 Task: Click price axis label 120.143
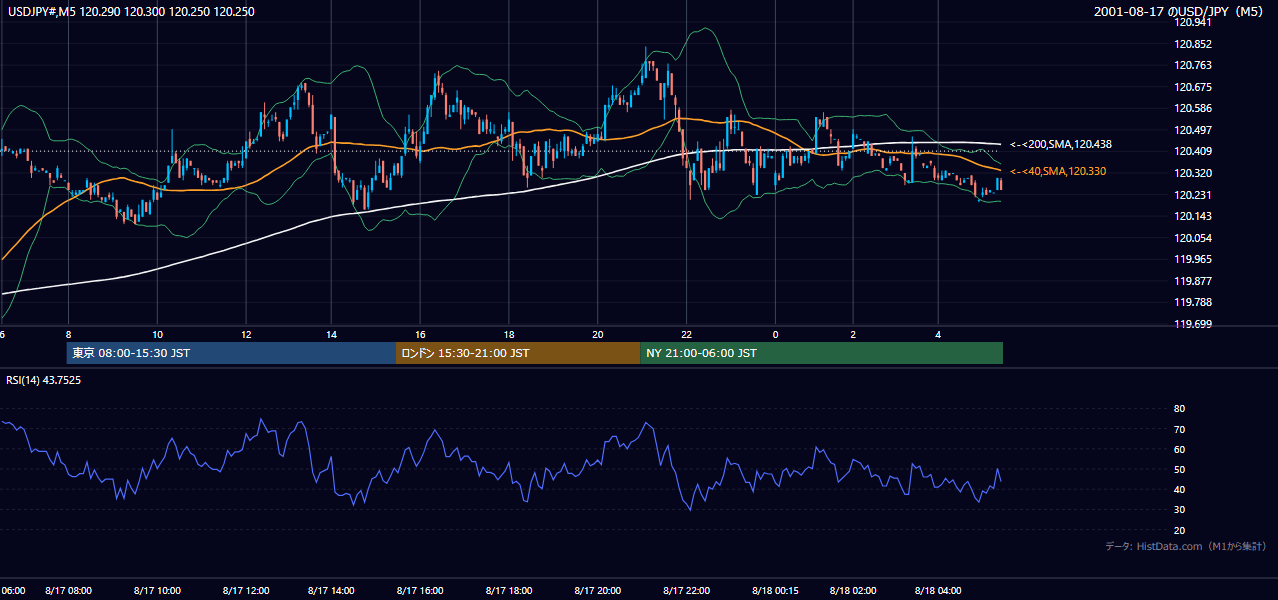click(x=1195, y=216)
